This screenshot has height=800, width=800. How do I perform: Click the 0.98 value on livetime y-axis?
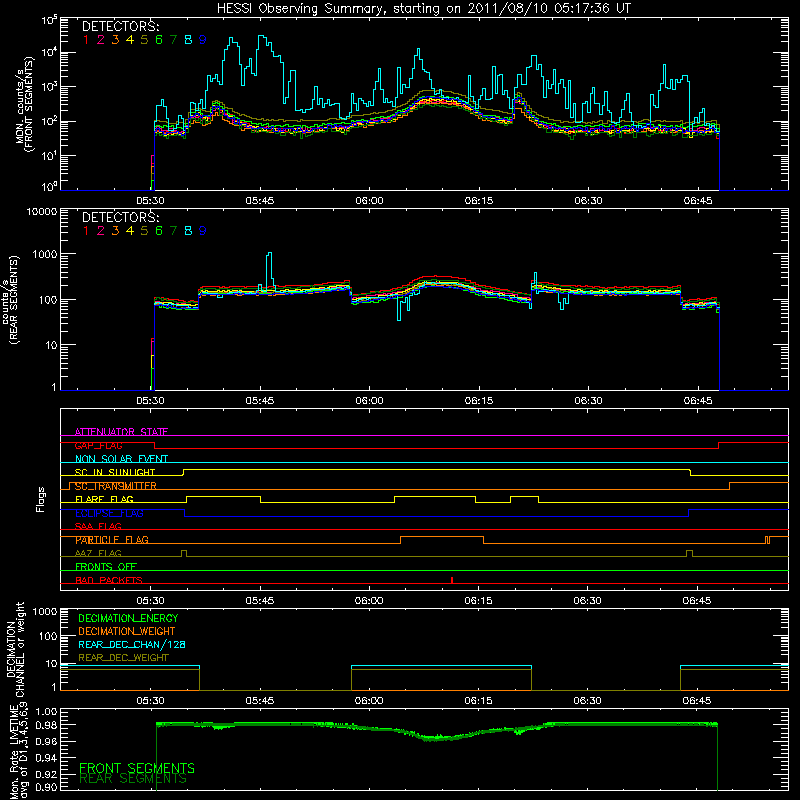pyautogui.click(x=46, y=726)
